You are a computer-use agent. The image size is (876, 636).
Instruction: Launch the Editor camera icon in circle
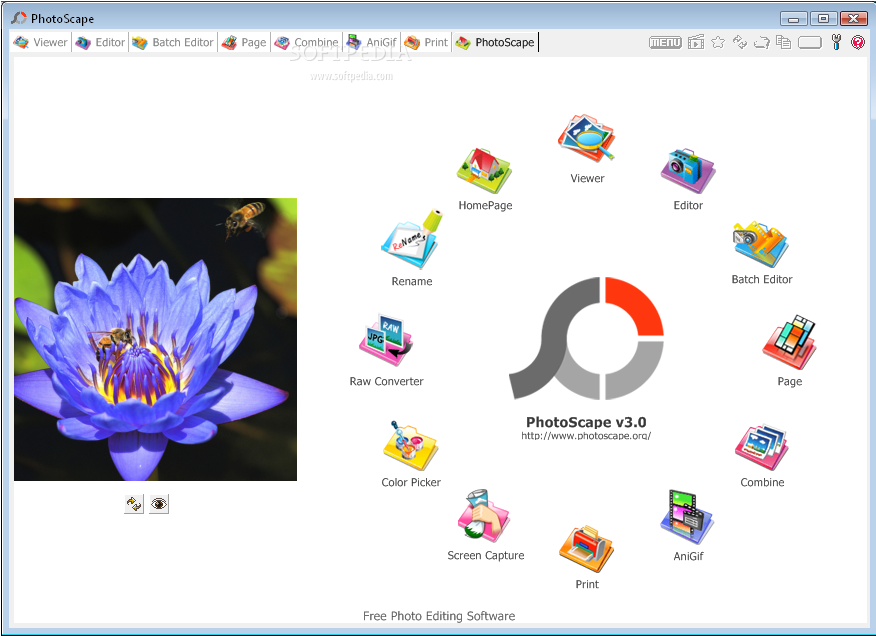[x=688, y=170]
